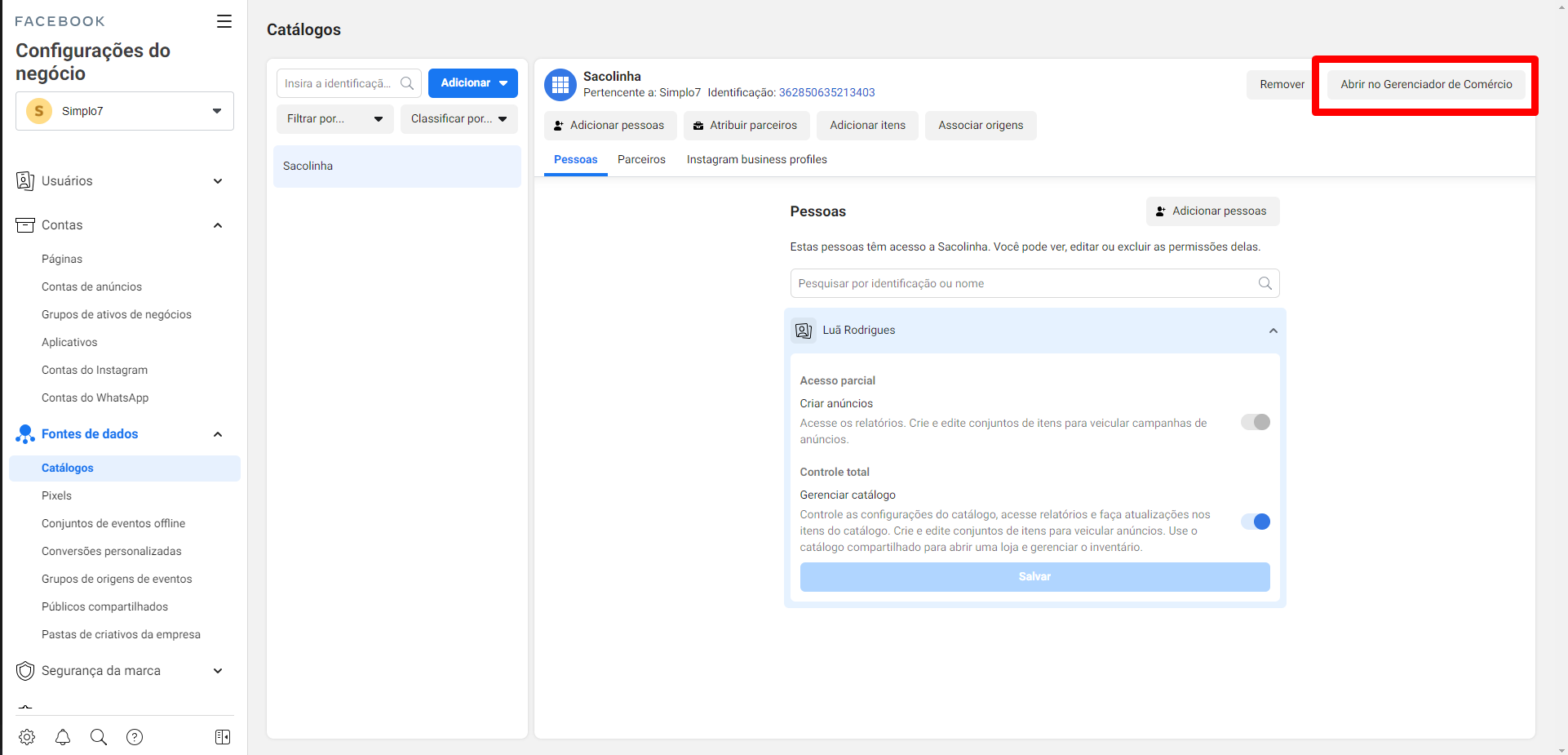Click the Salvar button
The image size is (1568, 755).
coord(1034,577)
